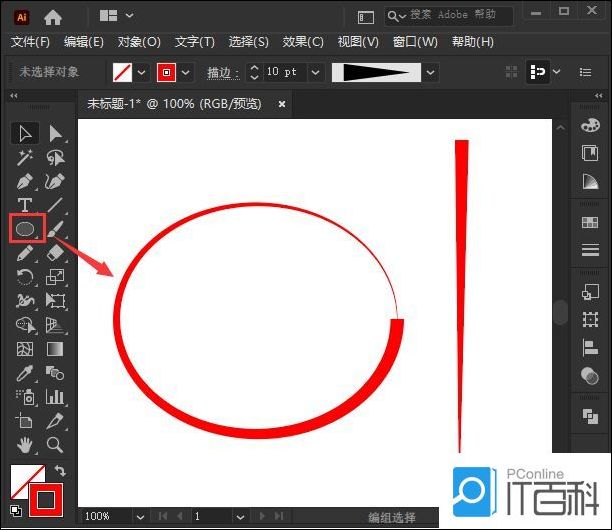Open 视图(V) menu

point(358,41)
